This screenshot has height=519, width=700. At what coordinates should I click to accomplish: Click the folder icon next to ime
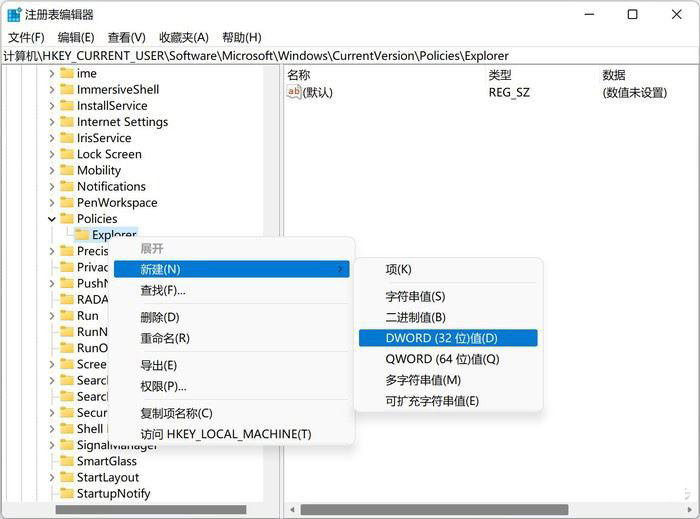click(x=67, y=73)
